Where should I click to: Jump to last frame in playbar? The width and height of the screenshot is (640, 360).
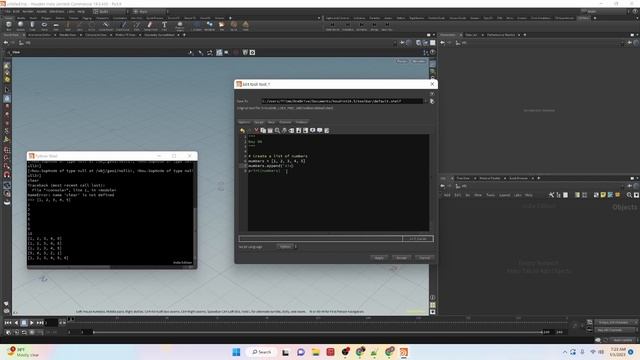click(x=40, y=322)
